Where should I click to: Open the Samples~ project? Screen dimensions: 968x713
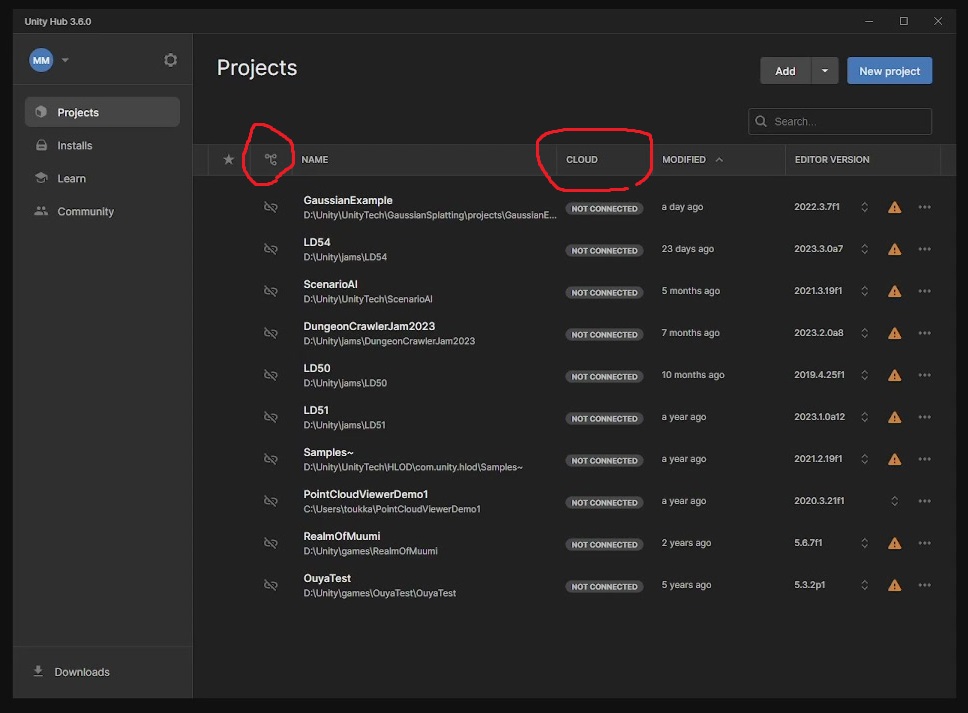pos(328,452)
